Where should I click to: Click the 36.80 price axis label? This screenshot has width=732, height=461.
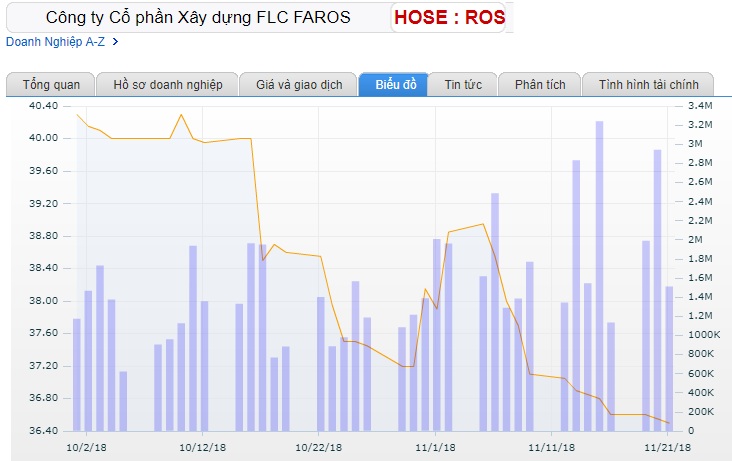43,397
